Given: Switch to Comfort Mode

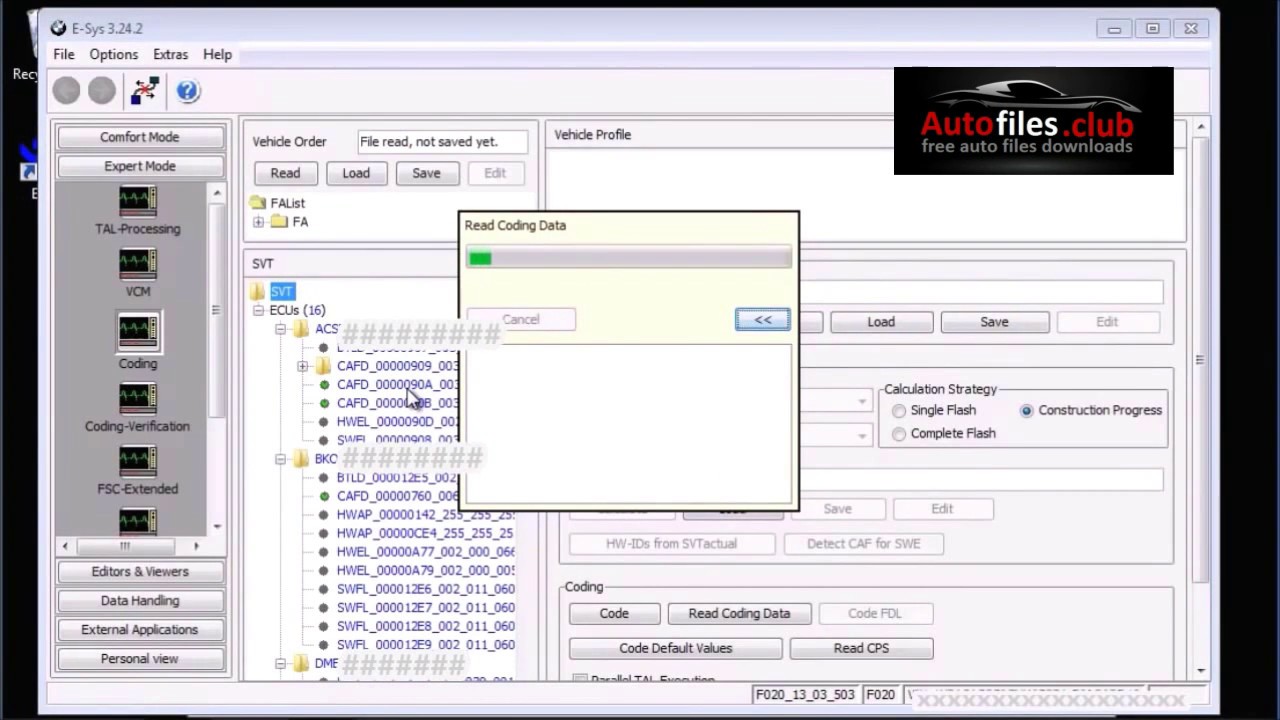Looking at the screenshot, I should 140,137.
